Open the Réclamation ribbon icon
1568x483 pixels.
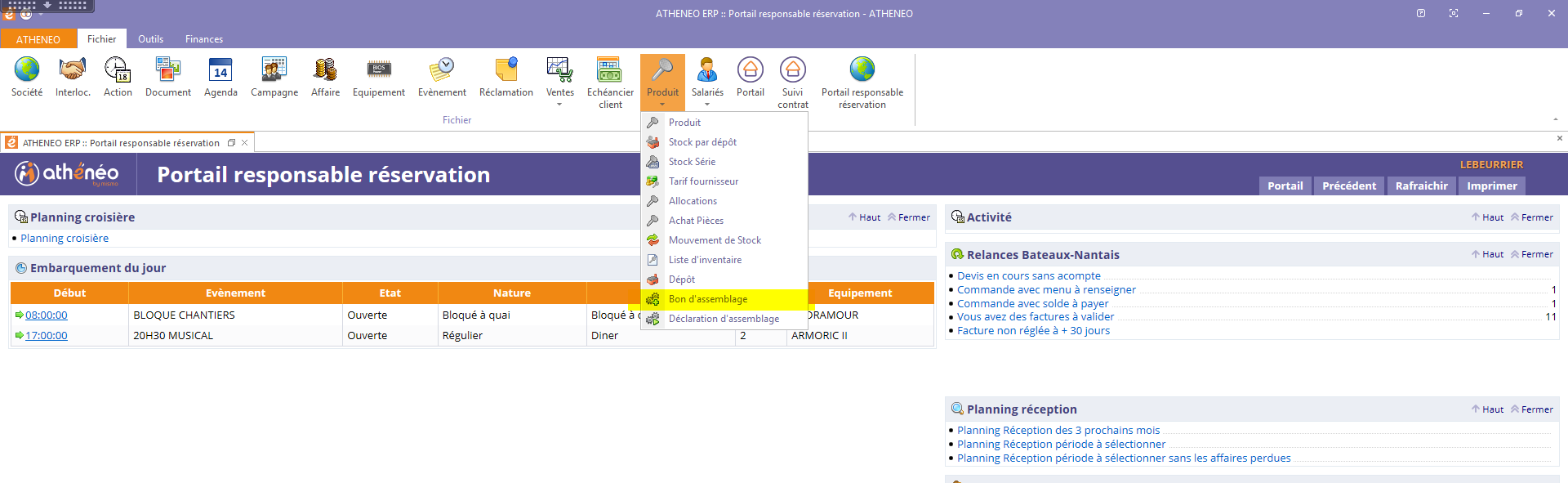506,78
